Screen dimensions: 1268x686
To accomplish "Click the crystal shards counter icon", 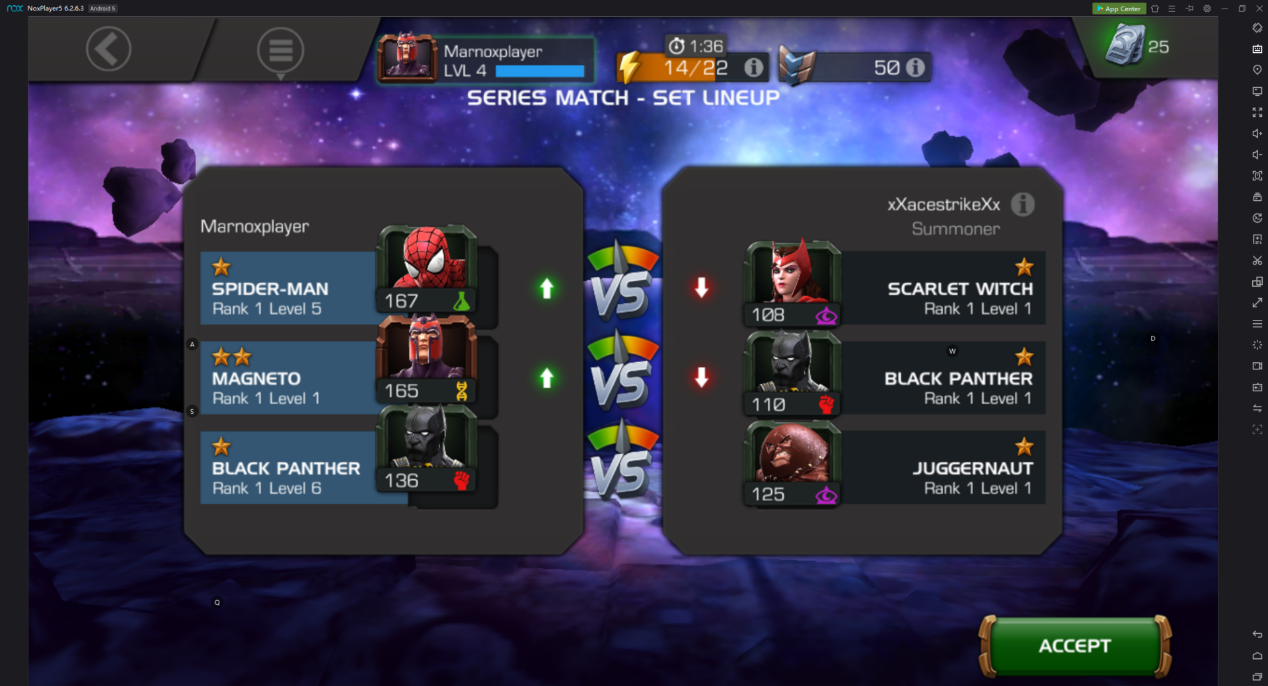I will 1125,45.
